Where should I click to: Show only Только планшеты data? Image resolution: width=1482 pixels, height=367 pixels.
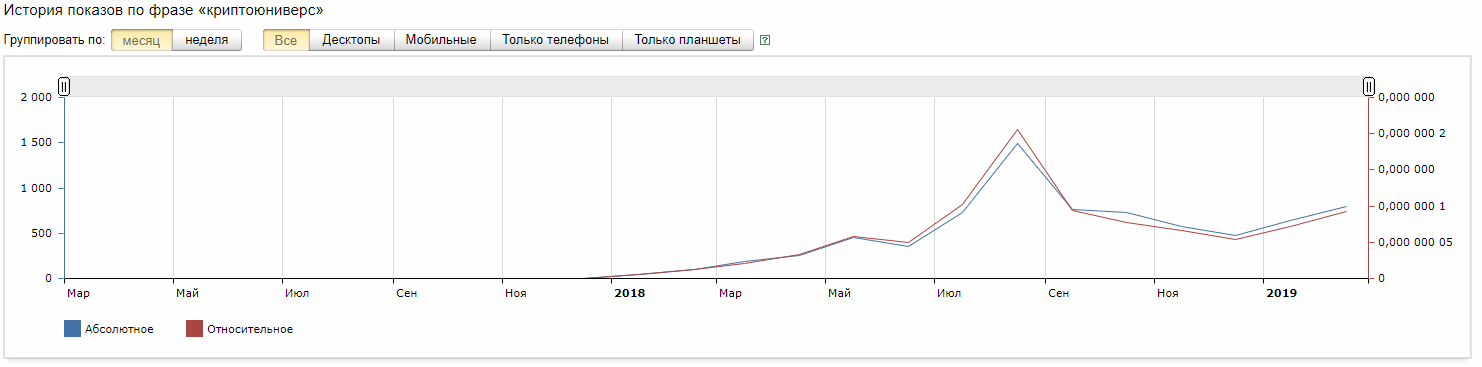click(687, 40)
